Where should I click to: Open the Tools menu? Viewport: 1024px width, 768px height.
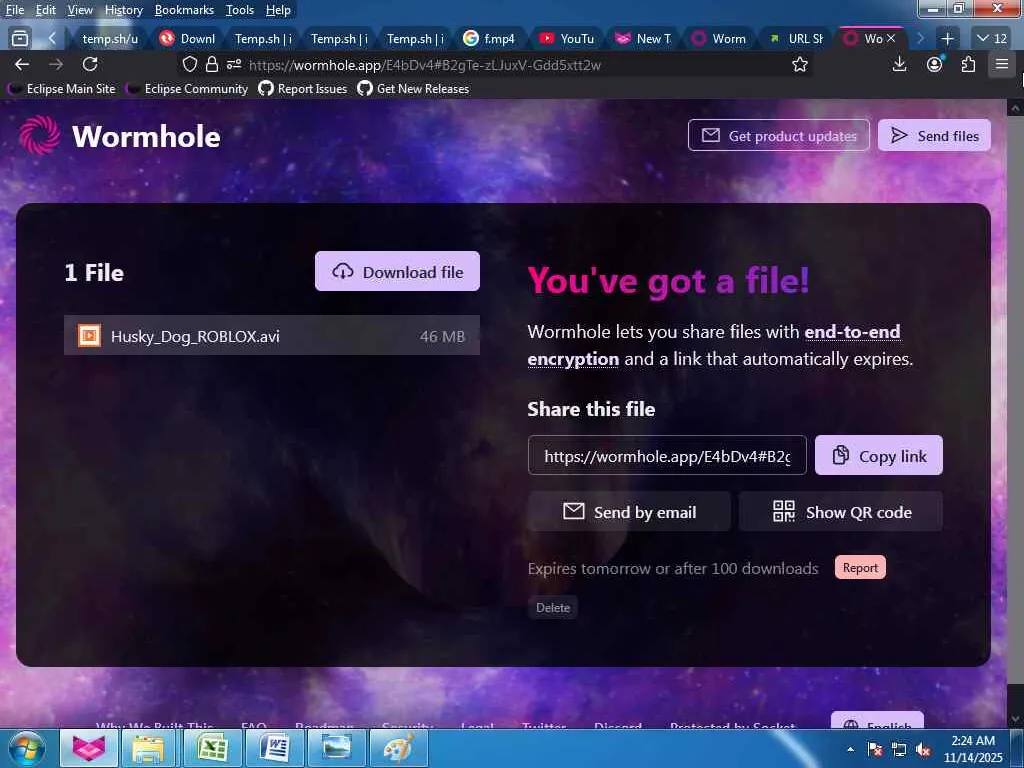tap(240, 10)
